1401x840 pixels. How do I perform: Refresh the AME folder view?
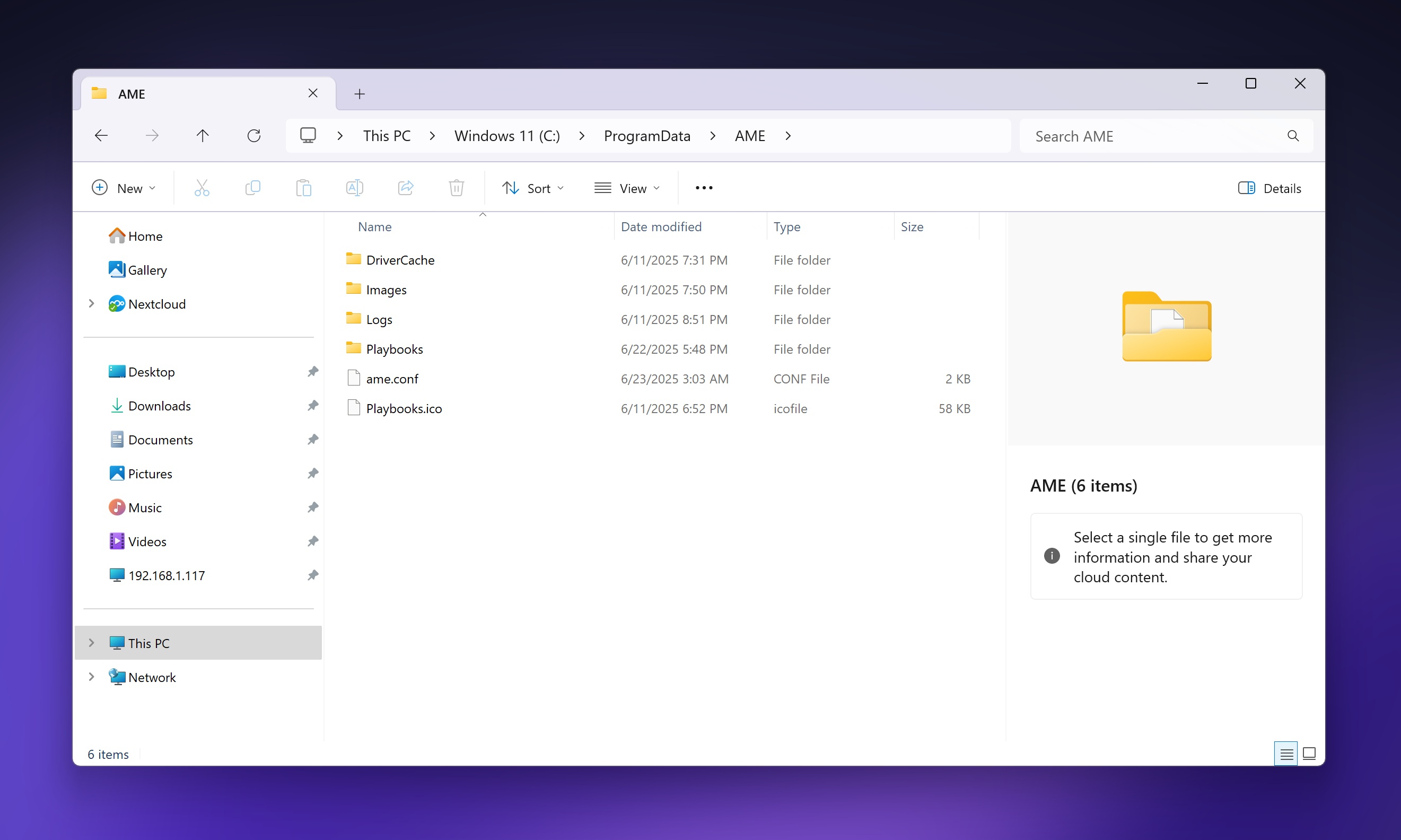[x=254, y=136]
